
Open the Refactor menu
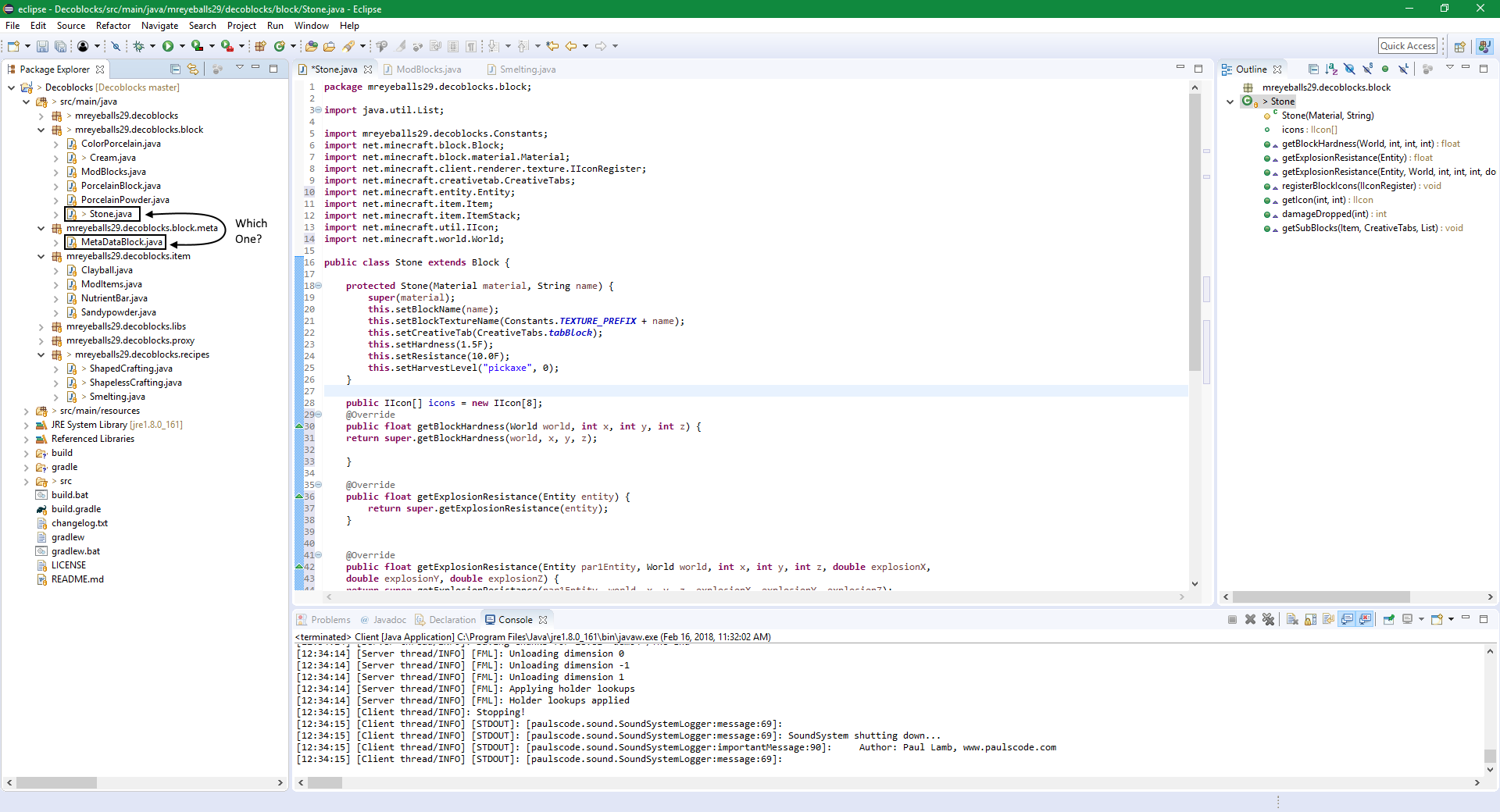pyautogui.click(x=113, y=26)
